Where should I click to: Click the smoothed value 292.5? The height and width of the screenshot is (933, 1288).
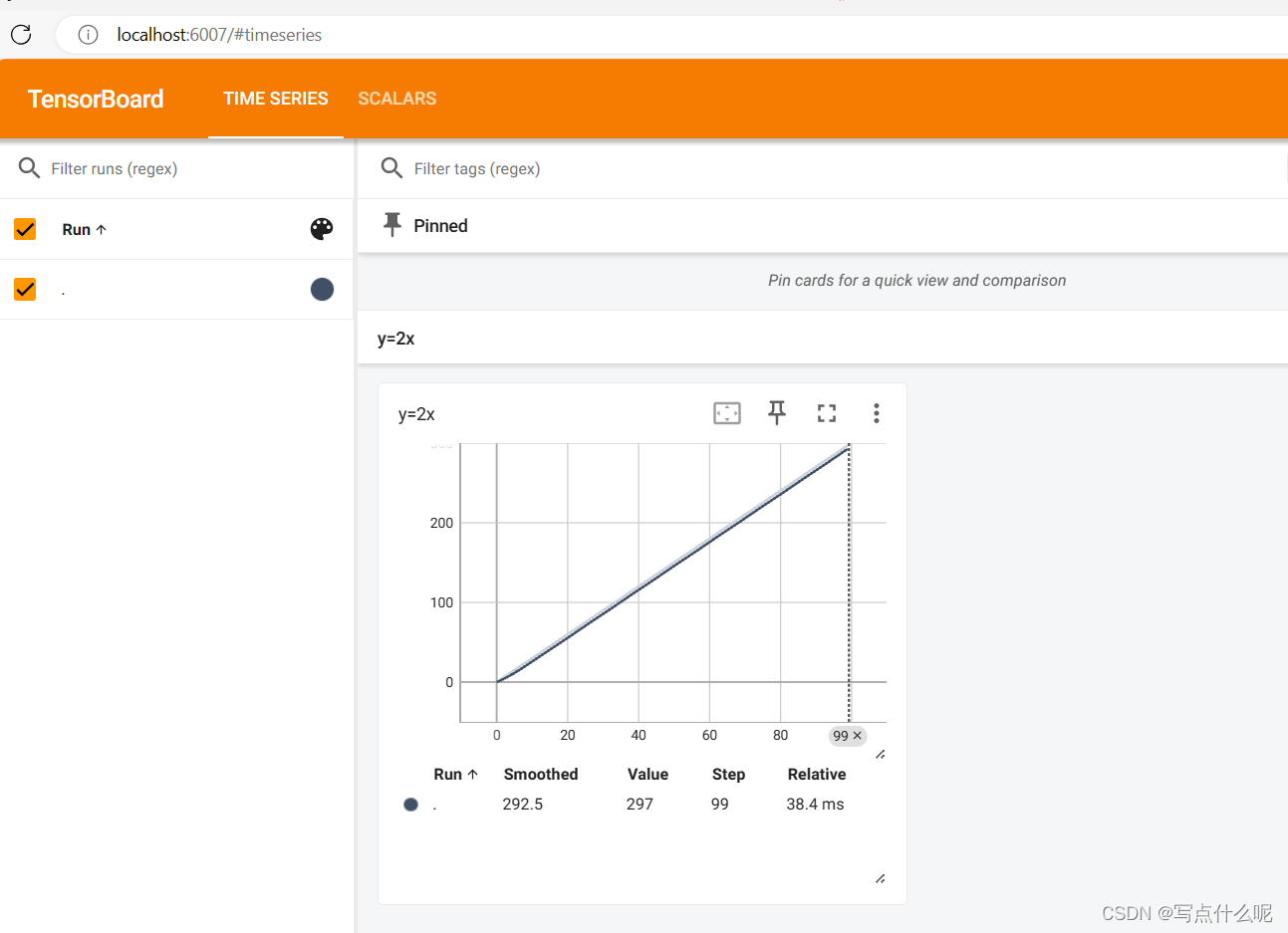coord(523,804)
